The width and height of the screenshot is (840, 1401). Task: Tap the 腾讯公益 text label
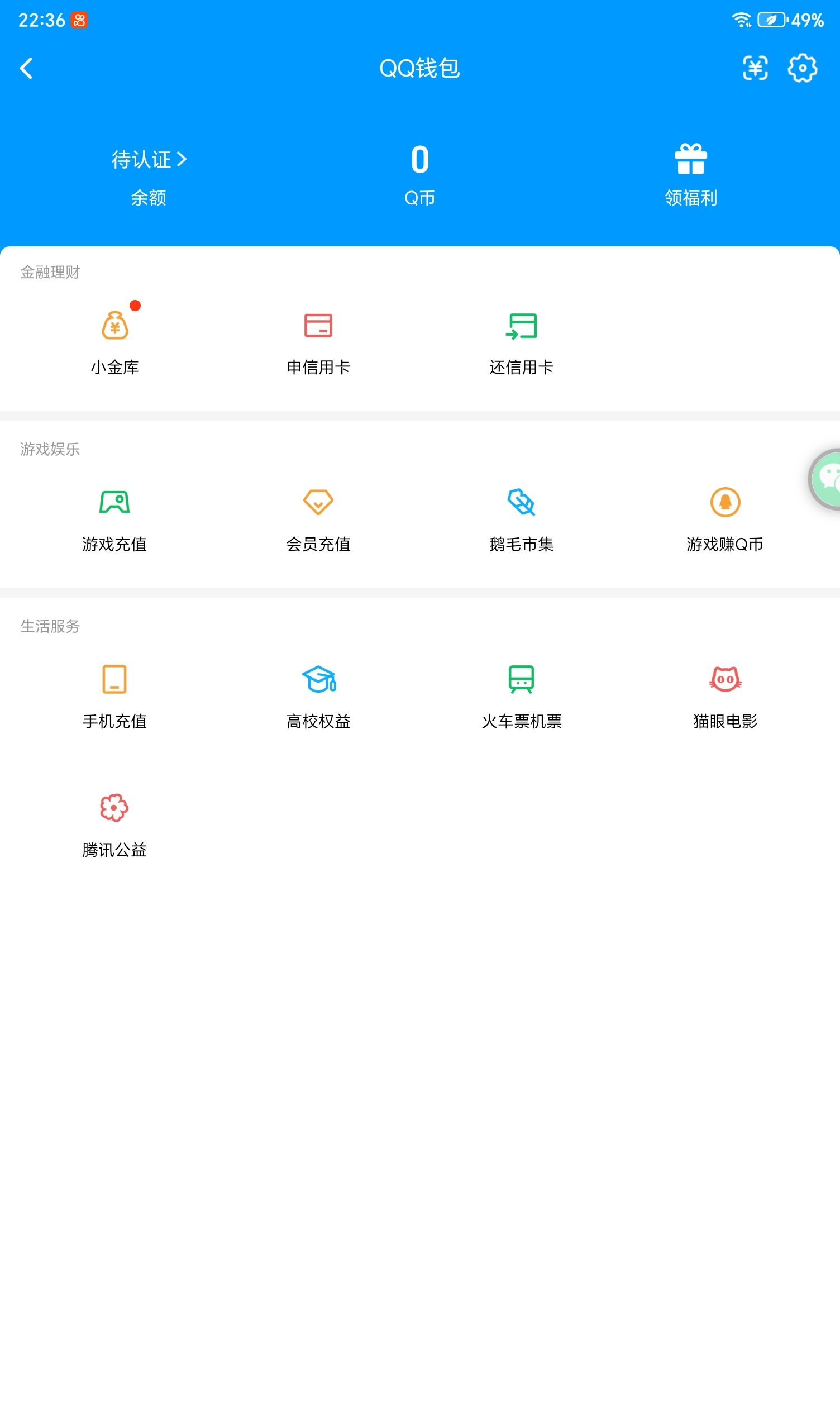[114, 849]
